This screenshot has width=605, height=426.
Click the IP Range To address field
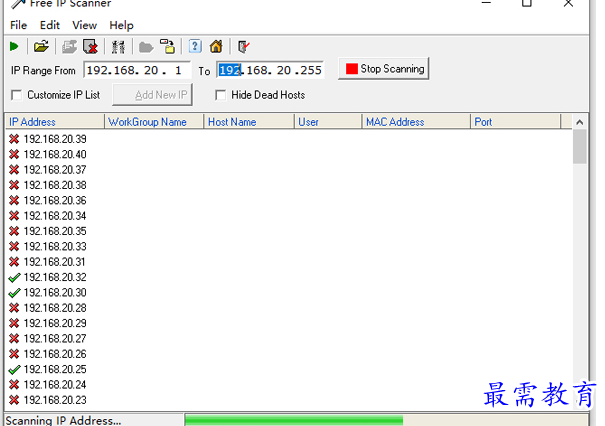270,70
